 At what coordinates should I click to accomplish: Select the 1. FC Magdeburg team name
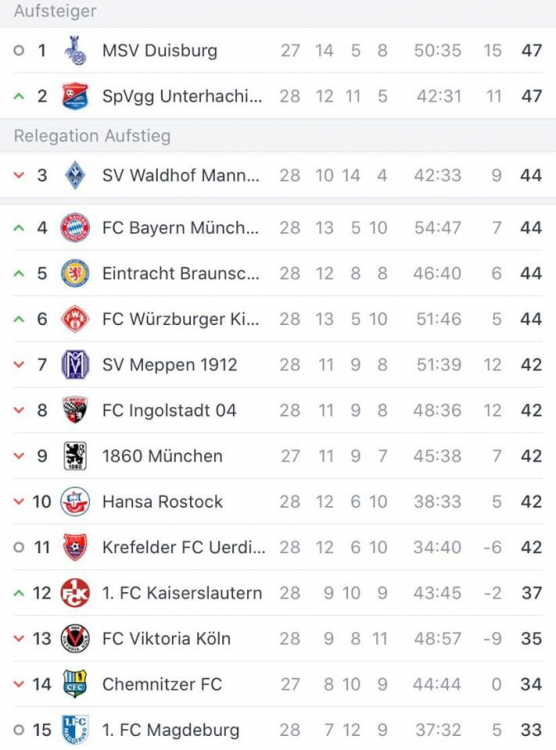click(x=170, y=730)
